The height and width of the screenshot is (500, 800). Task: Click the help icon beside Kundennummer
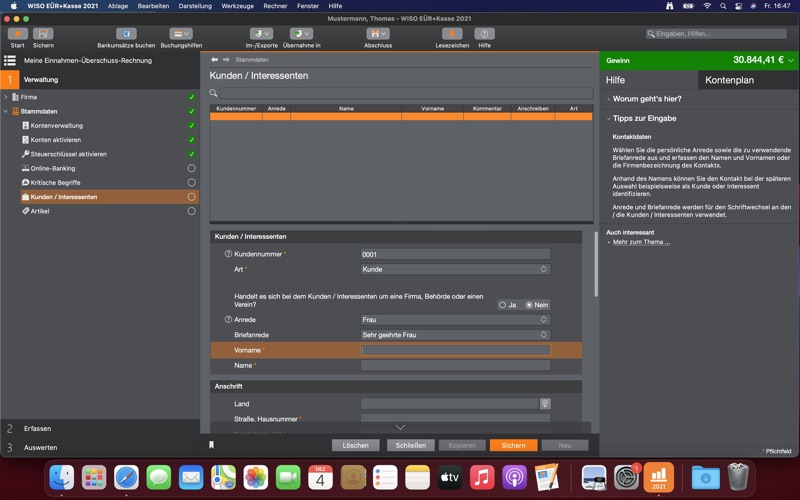[228, 254]
